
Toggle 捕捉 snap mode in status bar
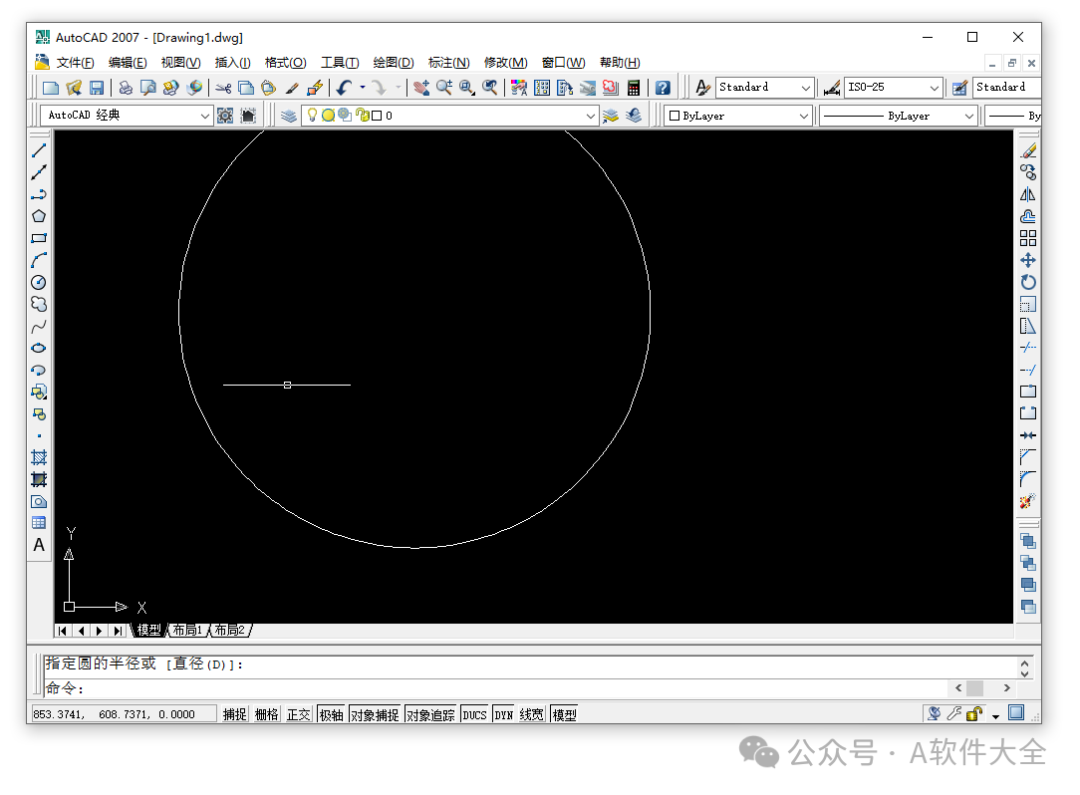(234, 714)
